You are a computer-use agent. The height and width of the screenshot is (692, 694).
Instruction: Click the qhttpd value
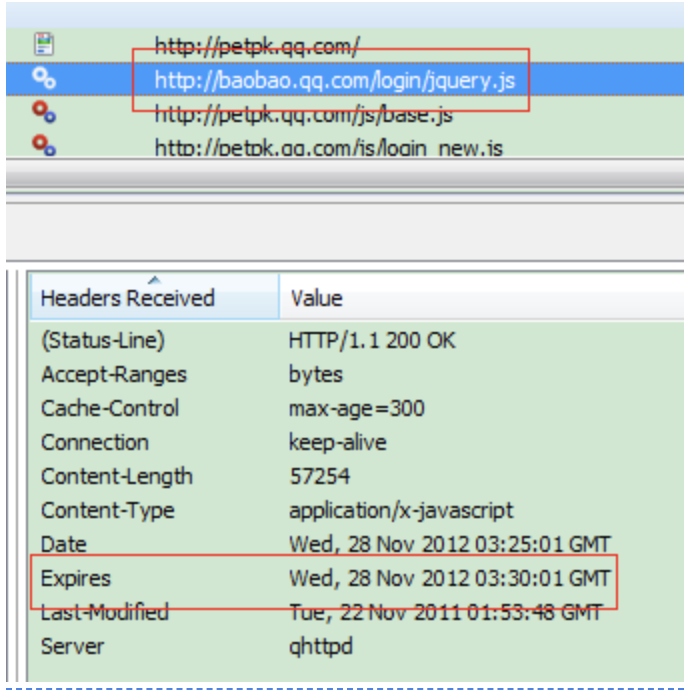[321, 646]
